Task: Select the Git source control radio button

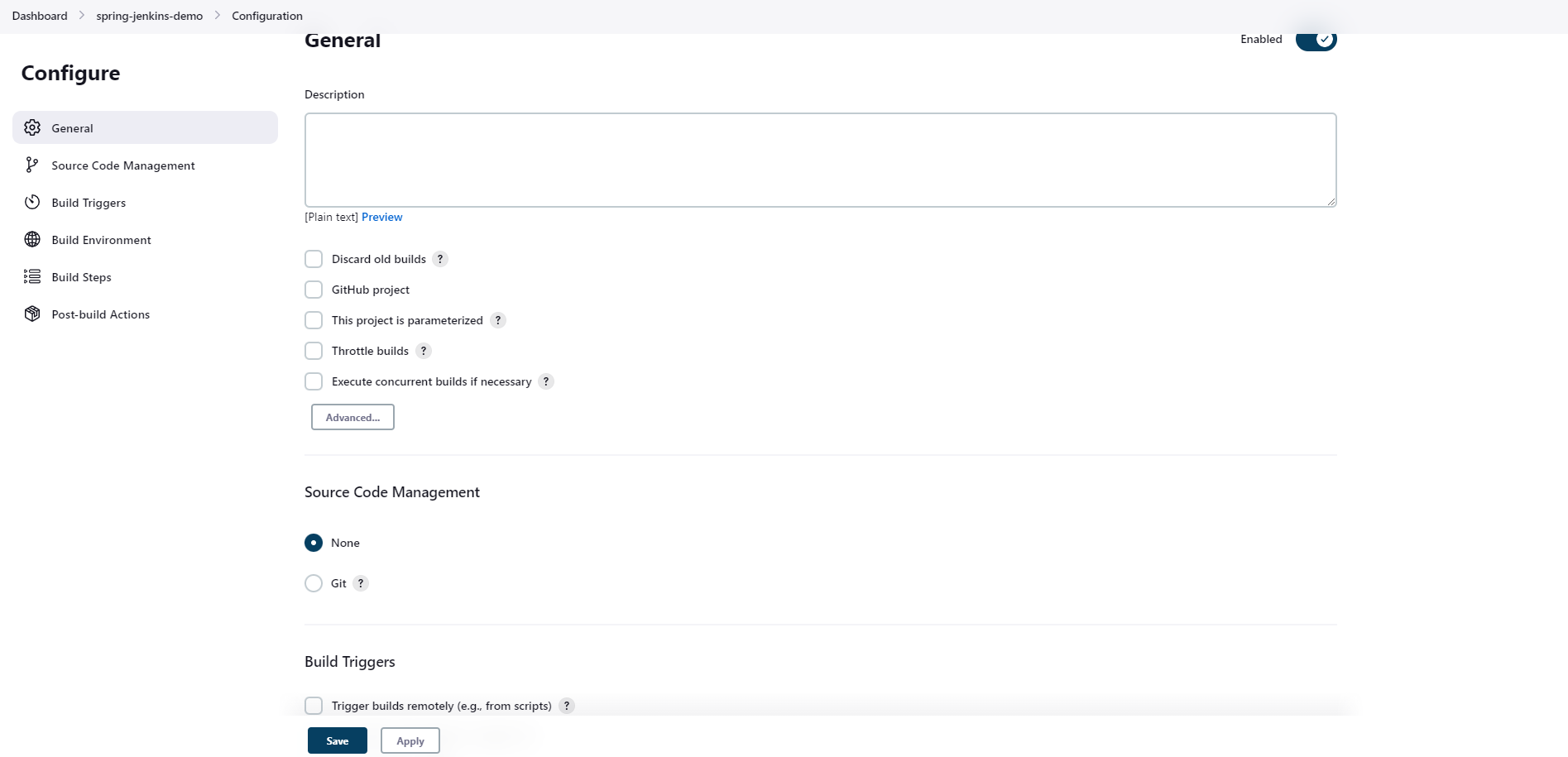Action: coord(314,583)
